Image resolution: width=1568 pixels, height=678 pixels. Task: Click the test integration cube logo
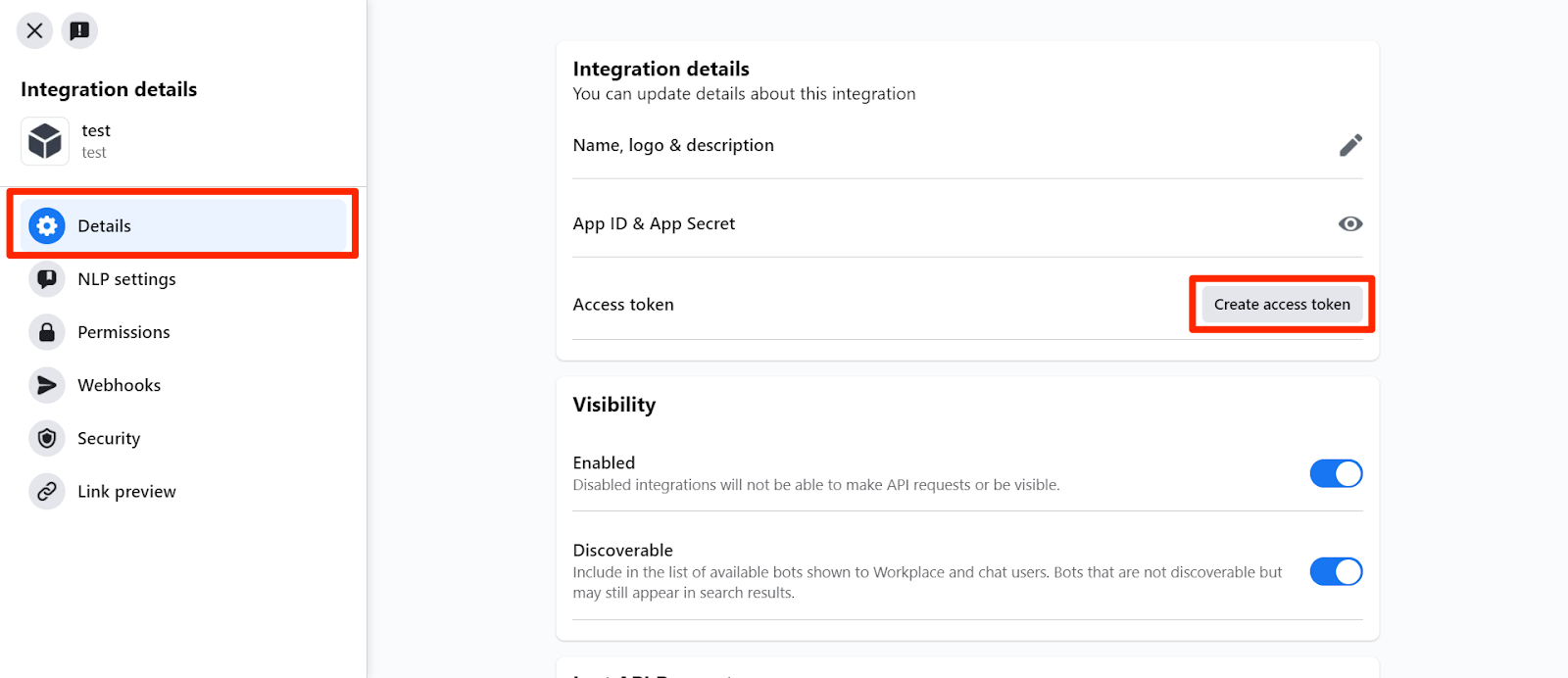[45, 141]
